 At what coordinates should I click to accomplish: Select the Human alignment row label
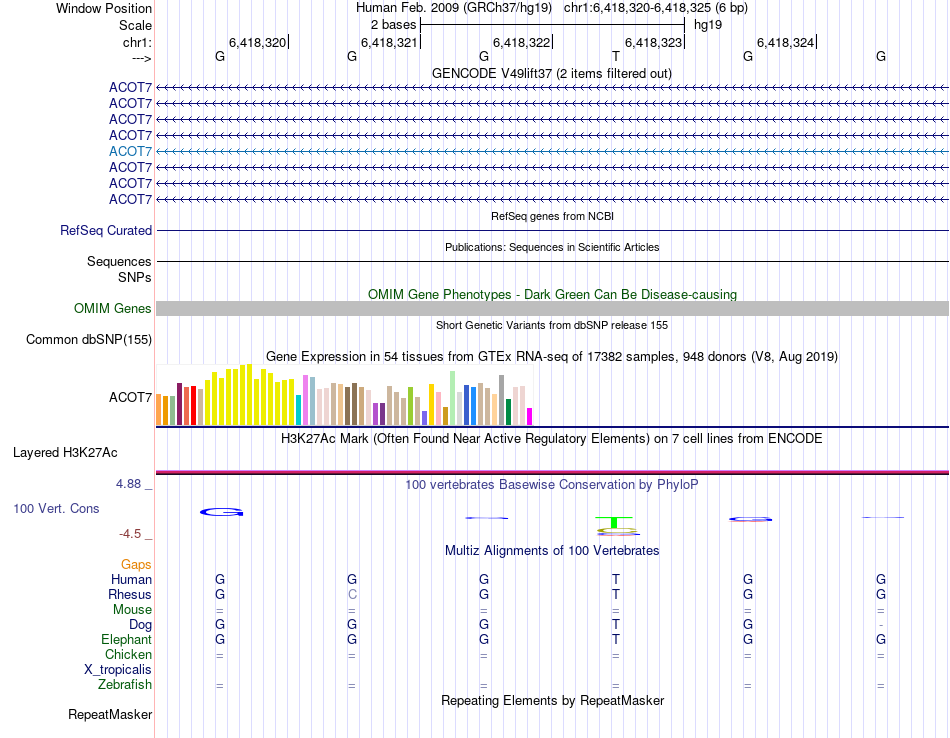(131, 580)
